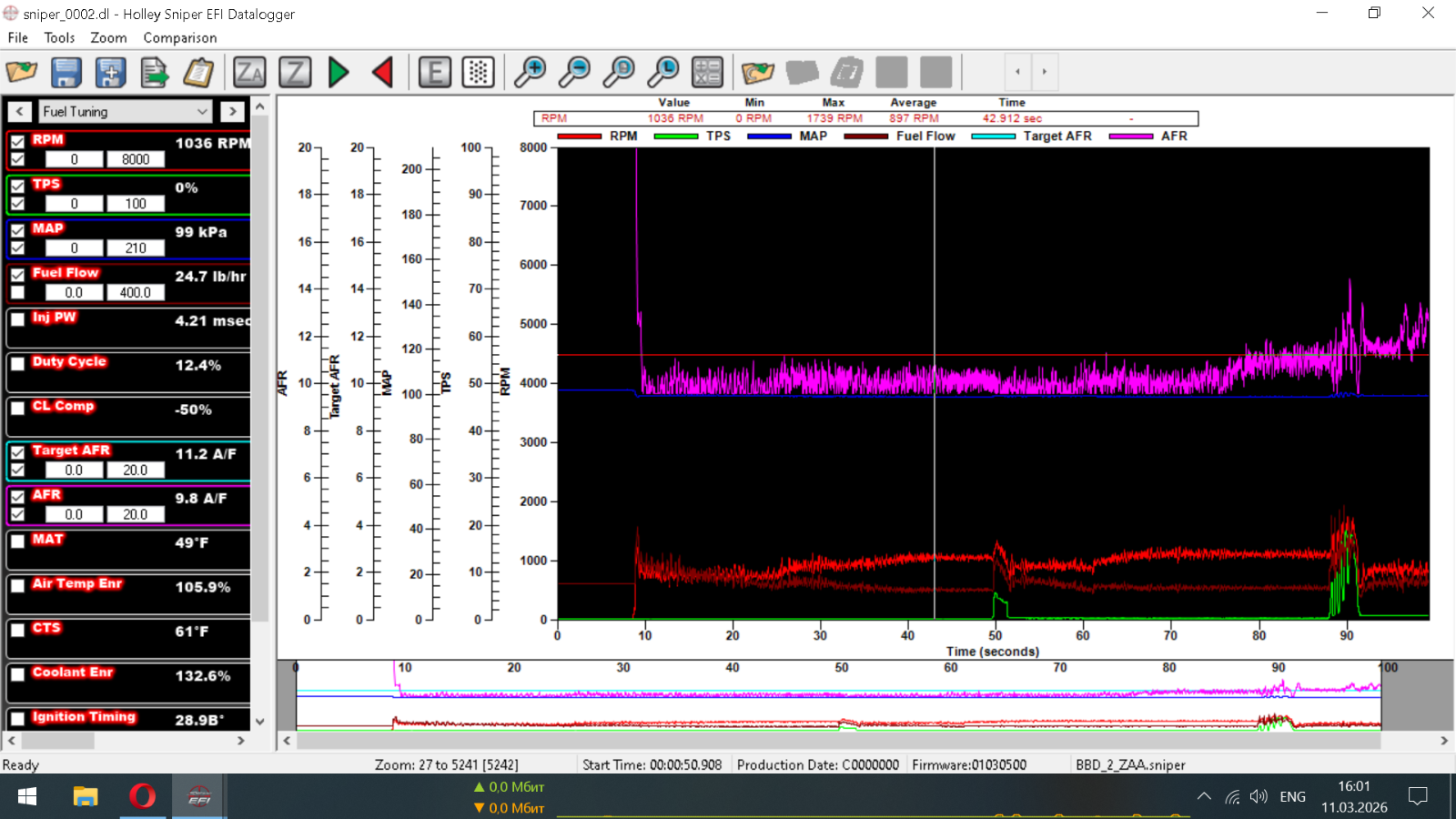Go to previous channel group arrow

click(20, 111)
